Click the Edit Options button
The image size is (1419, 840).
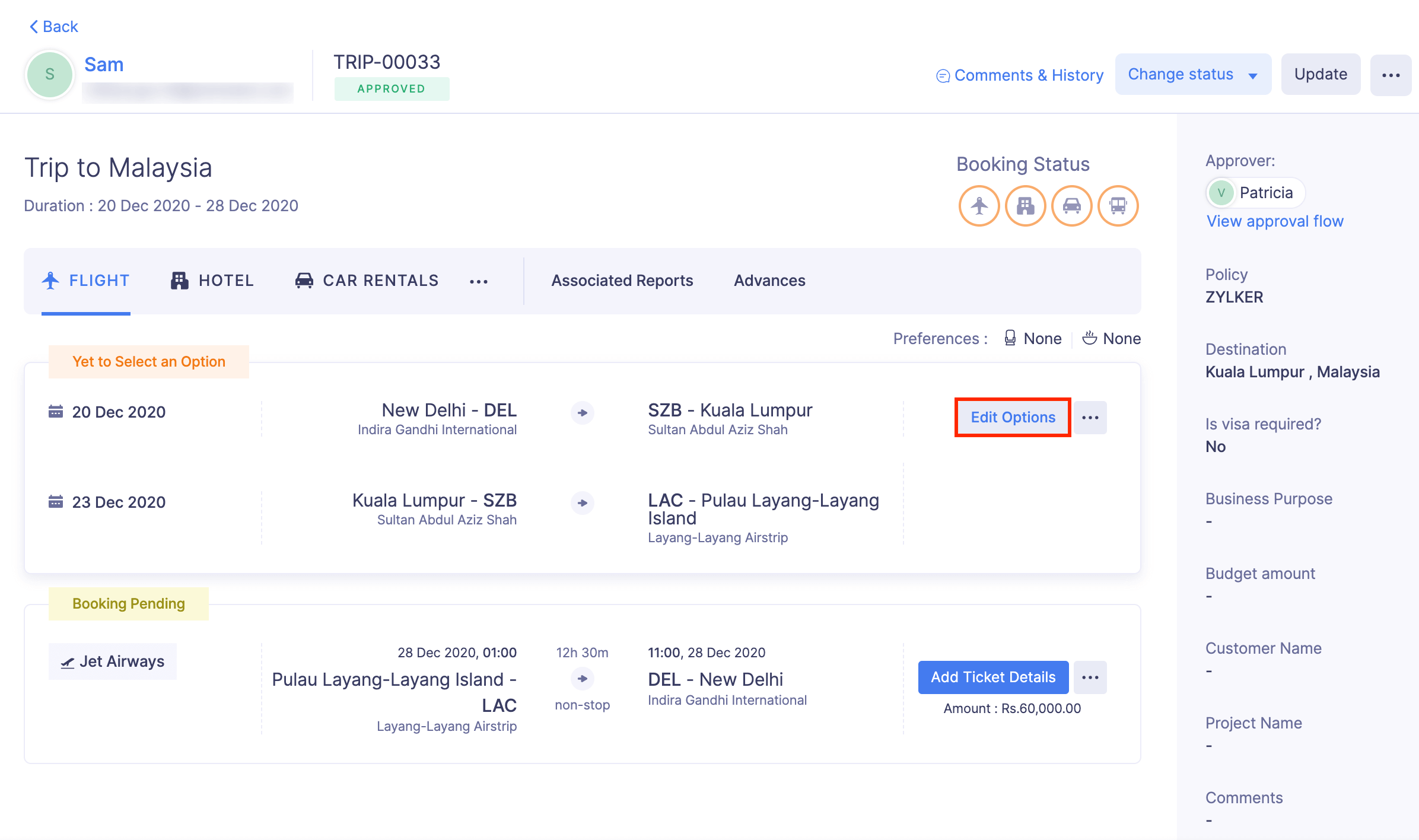(1013, 418)
